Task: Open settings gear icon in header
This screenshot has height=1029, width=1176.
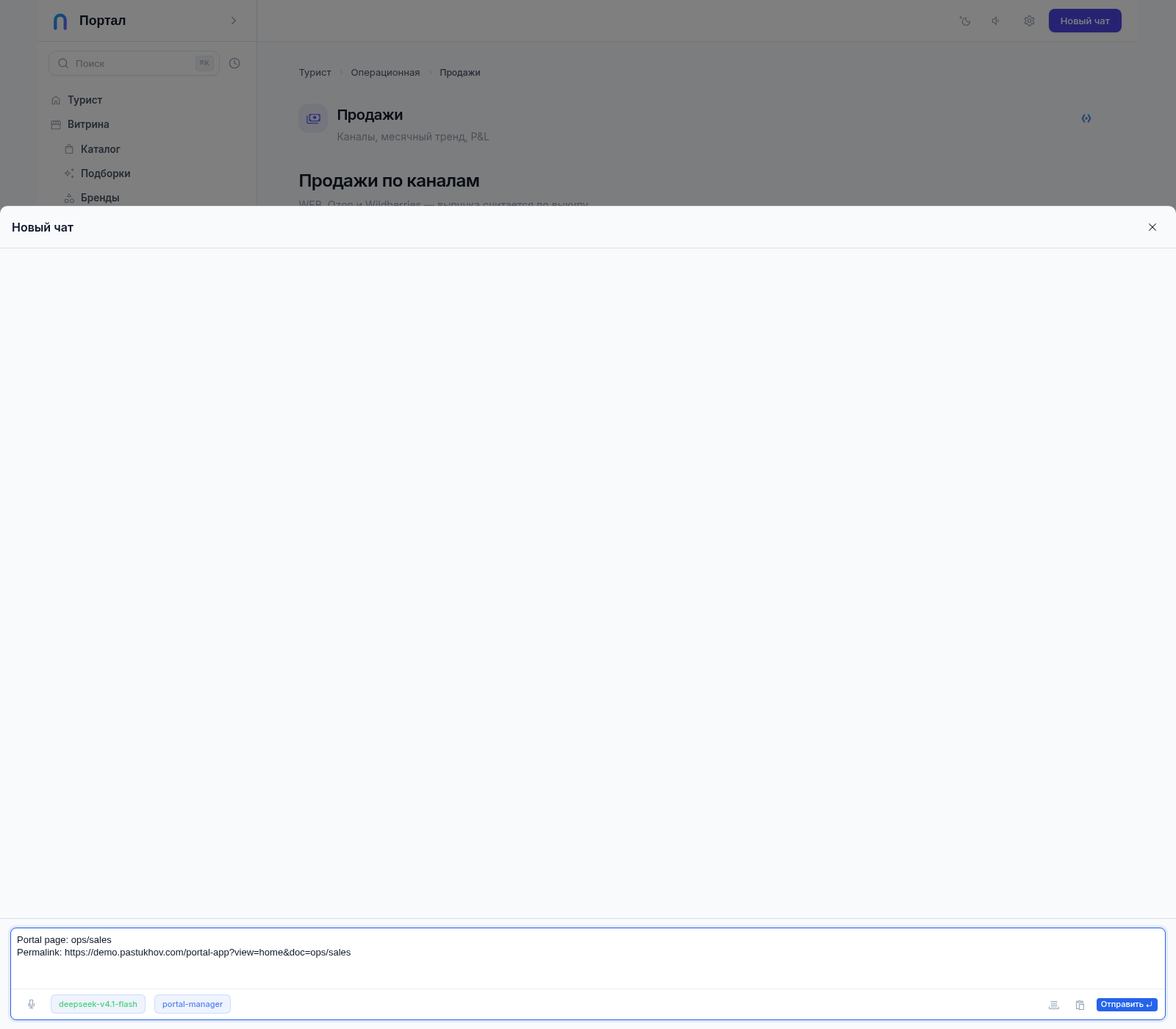Action: pyautogui.click(x=1029, y=21)
